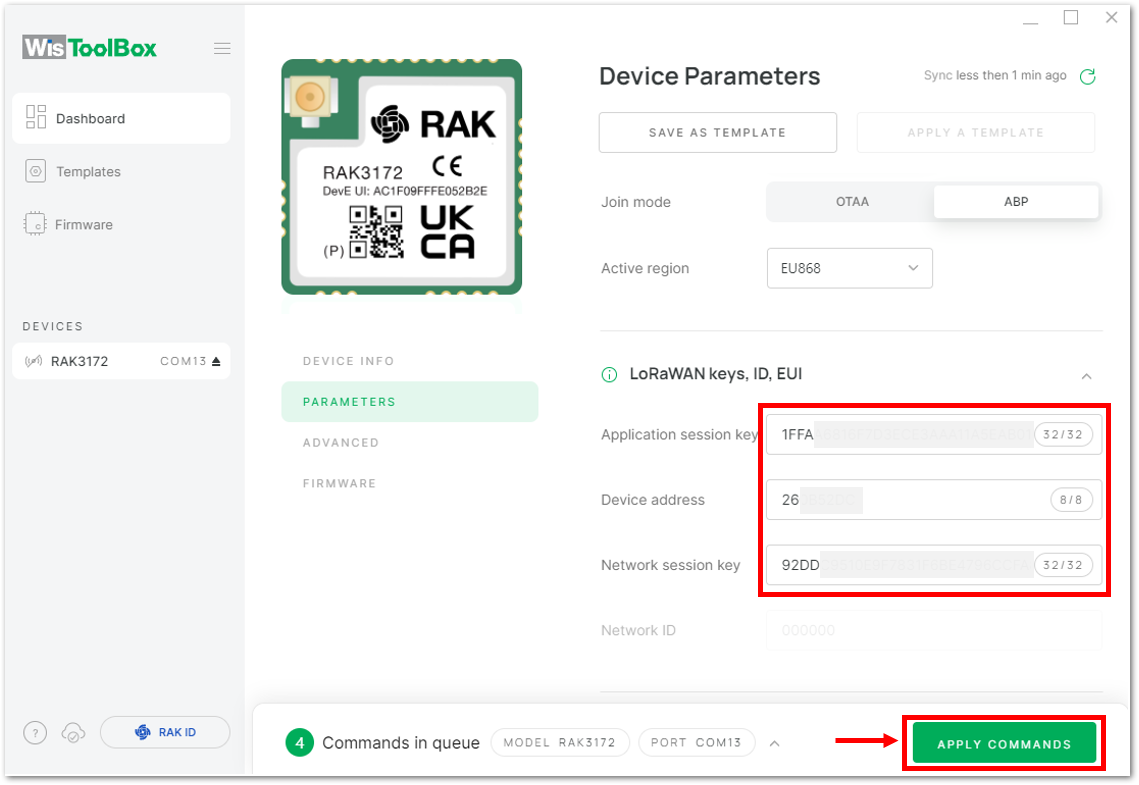Click the Network ID field

coord(934,630)
